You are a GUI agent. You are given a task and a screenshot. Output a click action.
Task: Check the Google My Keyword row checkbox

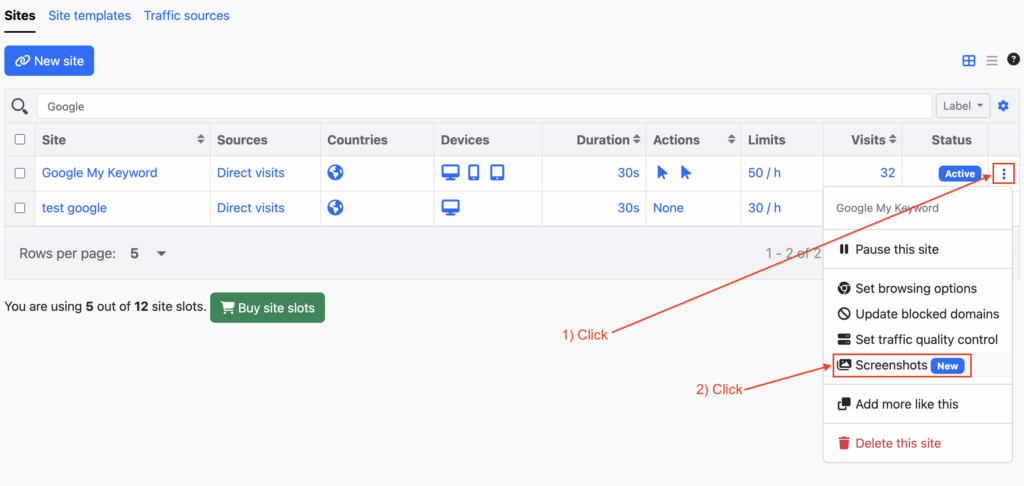(x=20, y=173)
